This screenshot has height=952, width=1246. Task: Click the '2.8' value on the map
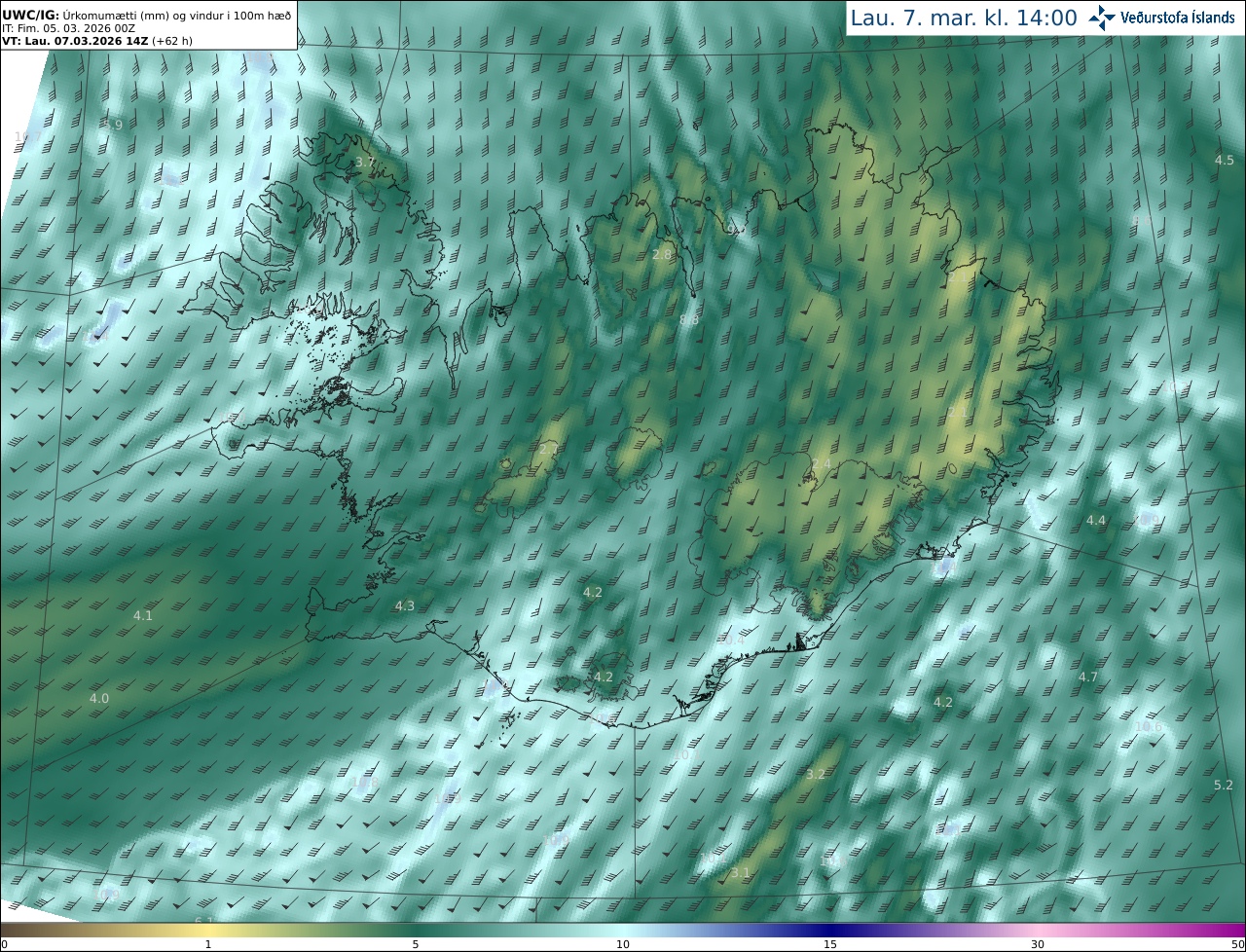click(662, 254)
